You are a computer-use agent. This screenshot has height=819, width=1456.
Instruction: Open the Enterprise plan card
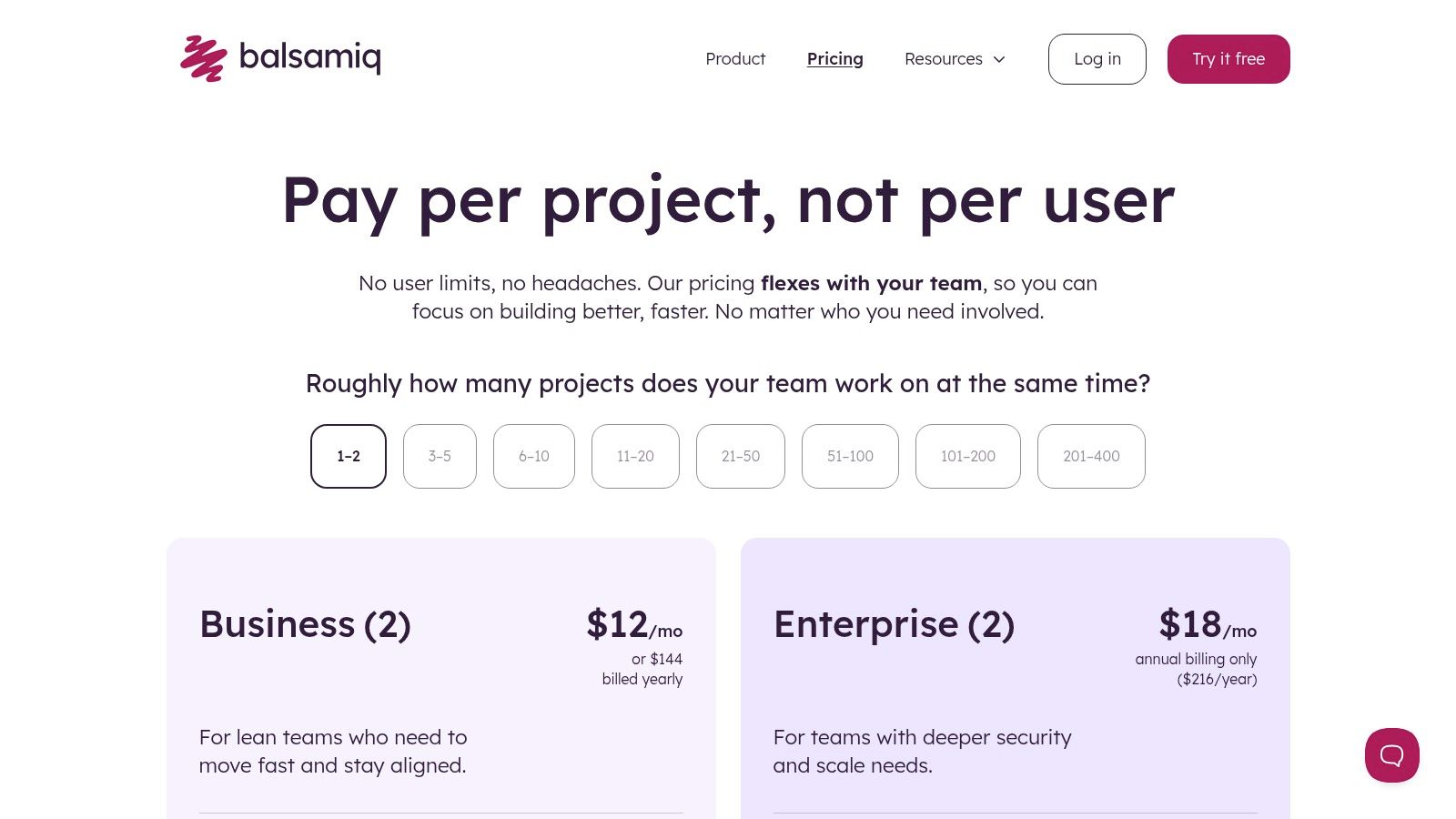point(1015,678)
